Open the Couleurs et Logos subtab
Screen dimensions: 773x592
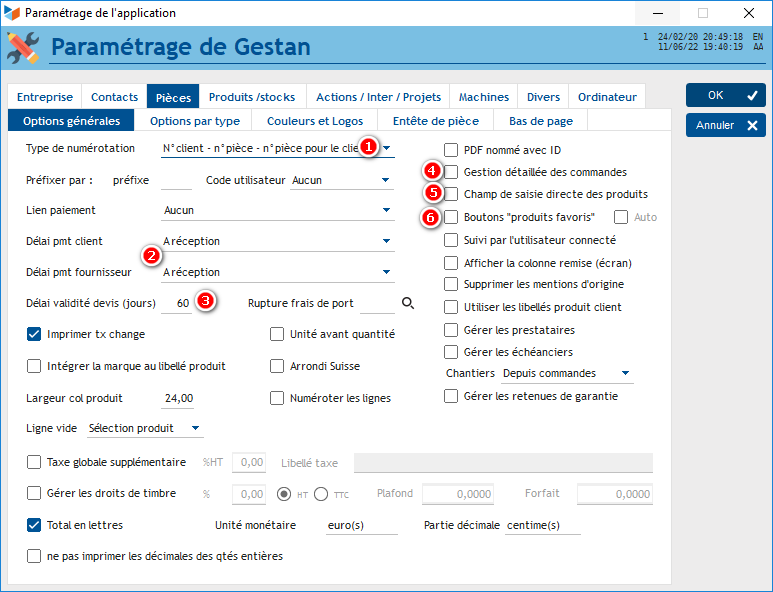[x=315, y=121]
